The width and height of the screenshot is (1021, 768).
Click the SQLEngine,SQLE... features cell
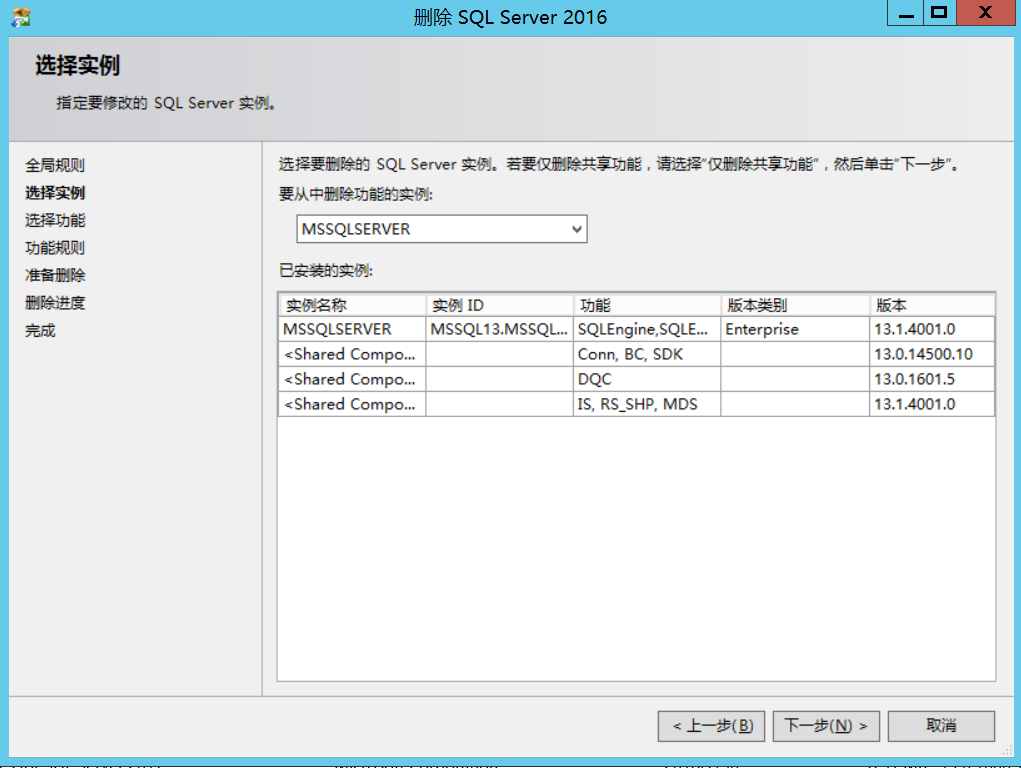click(x=647, y=329)
